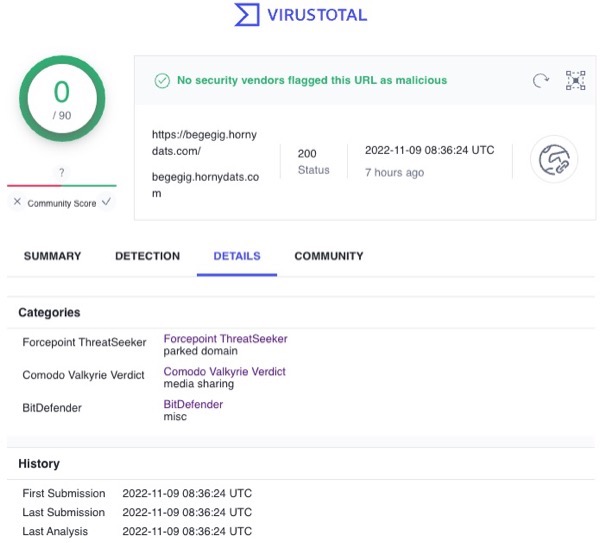The image size is (600, 543).
Task: Click the Forcepoint ThreatSeeker row label
Action: coord(84,342)
